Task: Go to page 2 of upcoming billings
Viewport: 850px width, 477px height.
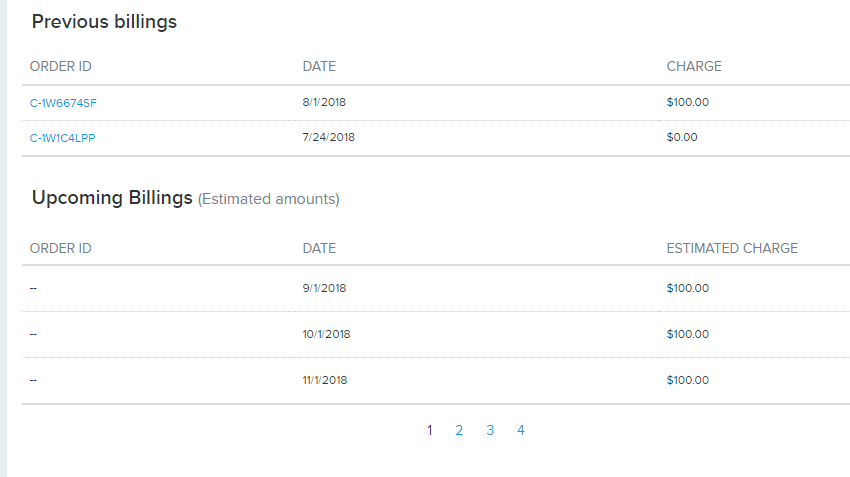Action: tap(459, 430)
